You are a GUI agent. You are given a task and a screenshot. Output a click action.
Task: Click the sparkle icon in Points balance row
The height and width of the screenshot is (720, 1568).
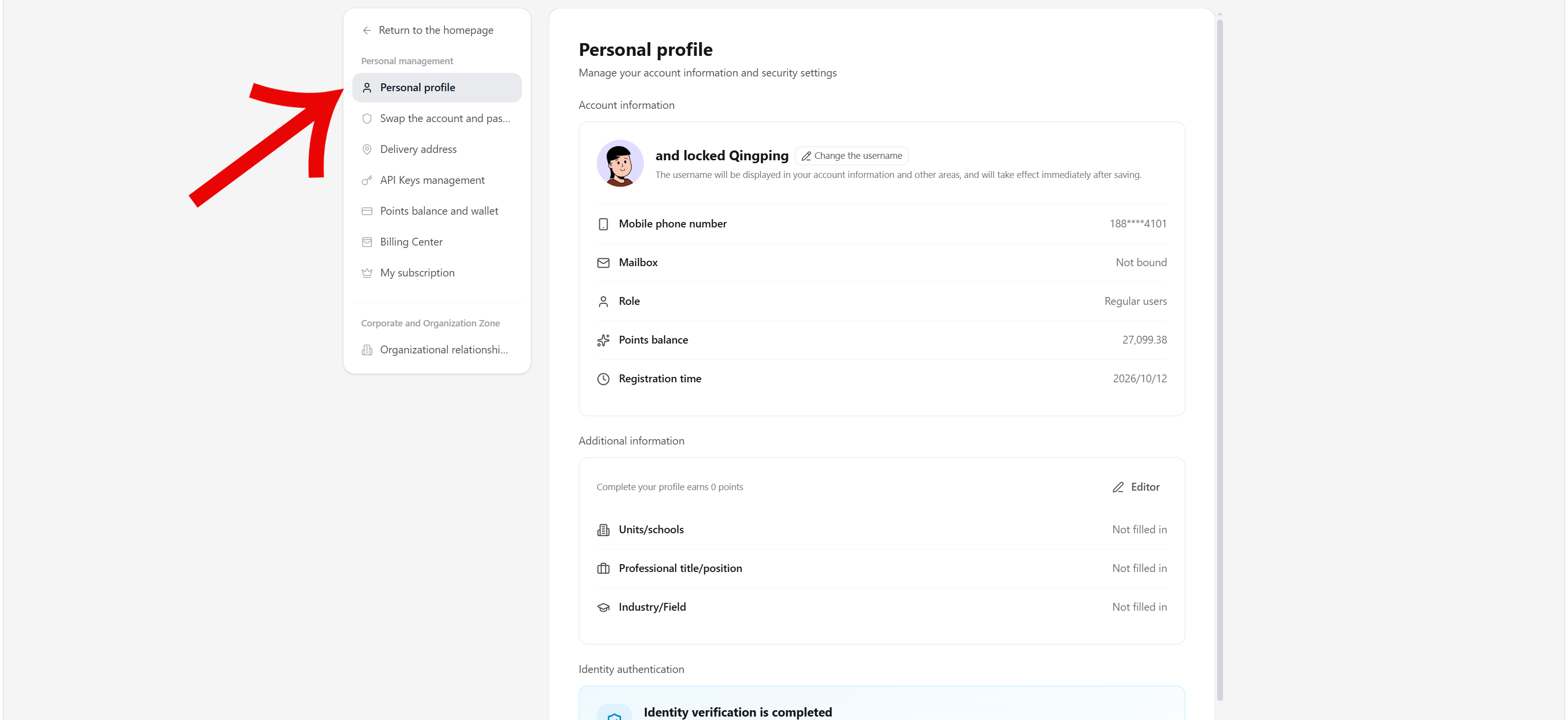(x=603, y=340)
